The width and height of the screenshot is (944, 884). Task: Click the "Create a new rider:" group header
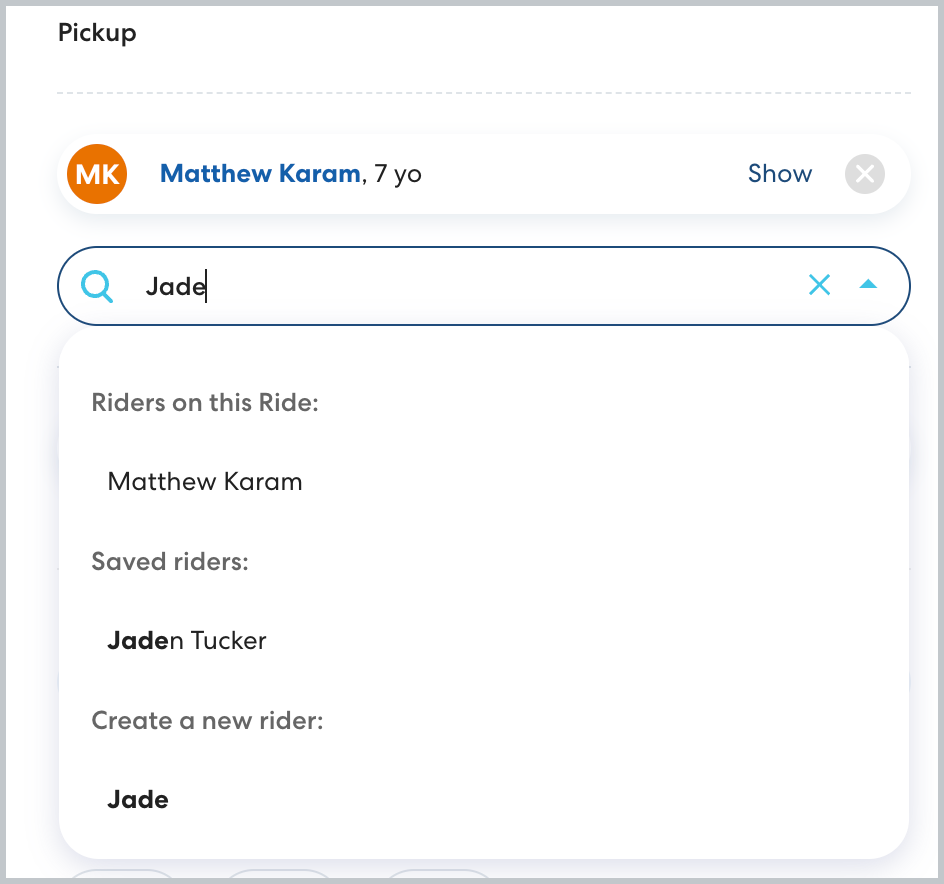click(x=207, y=721)
